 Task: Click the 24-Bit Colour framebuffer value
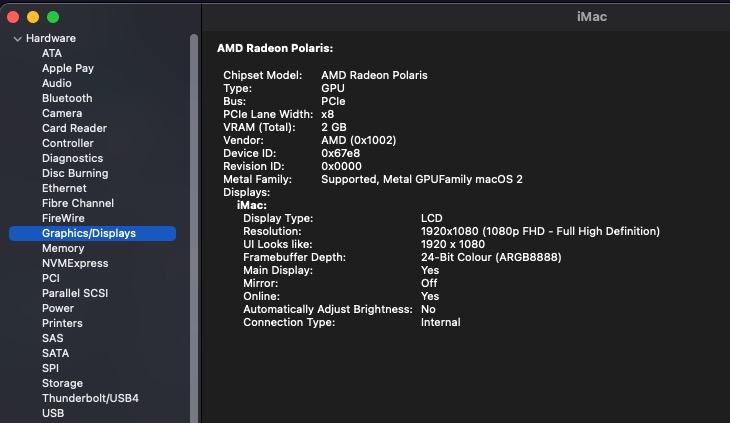[491, 257]
